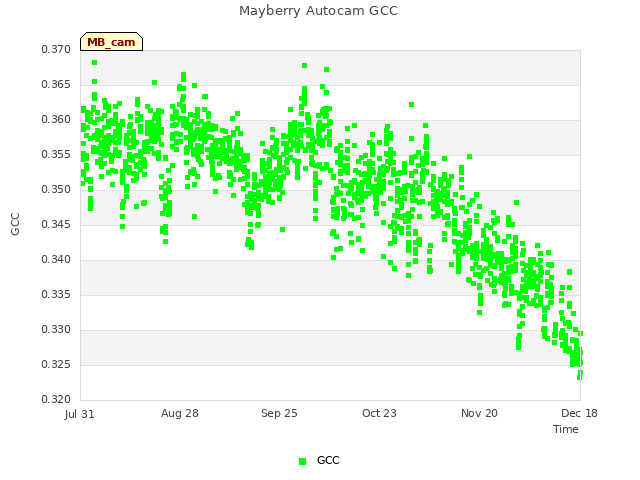Click the green GCC legend swatch
Image resolution: width=640 pixels, height=480 pixels.
[302, 461]
